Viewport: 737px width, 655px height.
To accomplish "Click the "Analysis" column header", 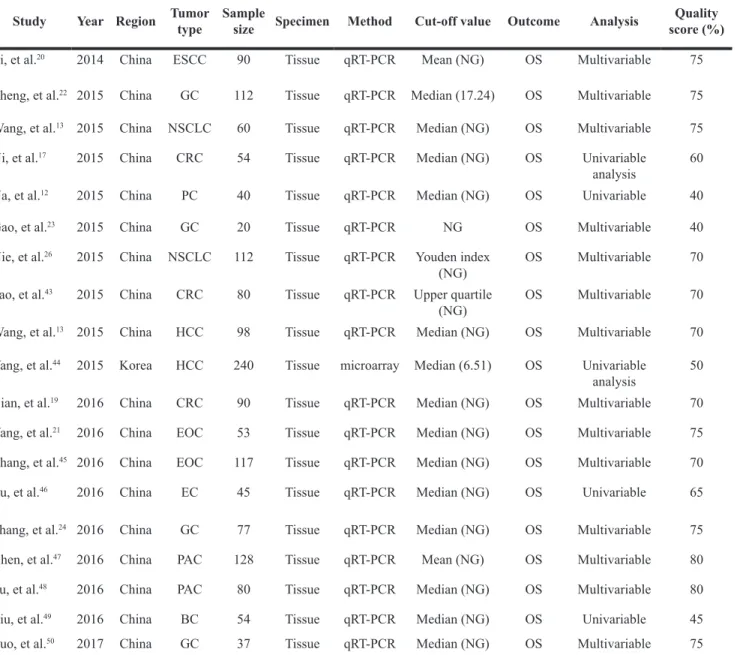I will click(x=614, y=22).
